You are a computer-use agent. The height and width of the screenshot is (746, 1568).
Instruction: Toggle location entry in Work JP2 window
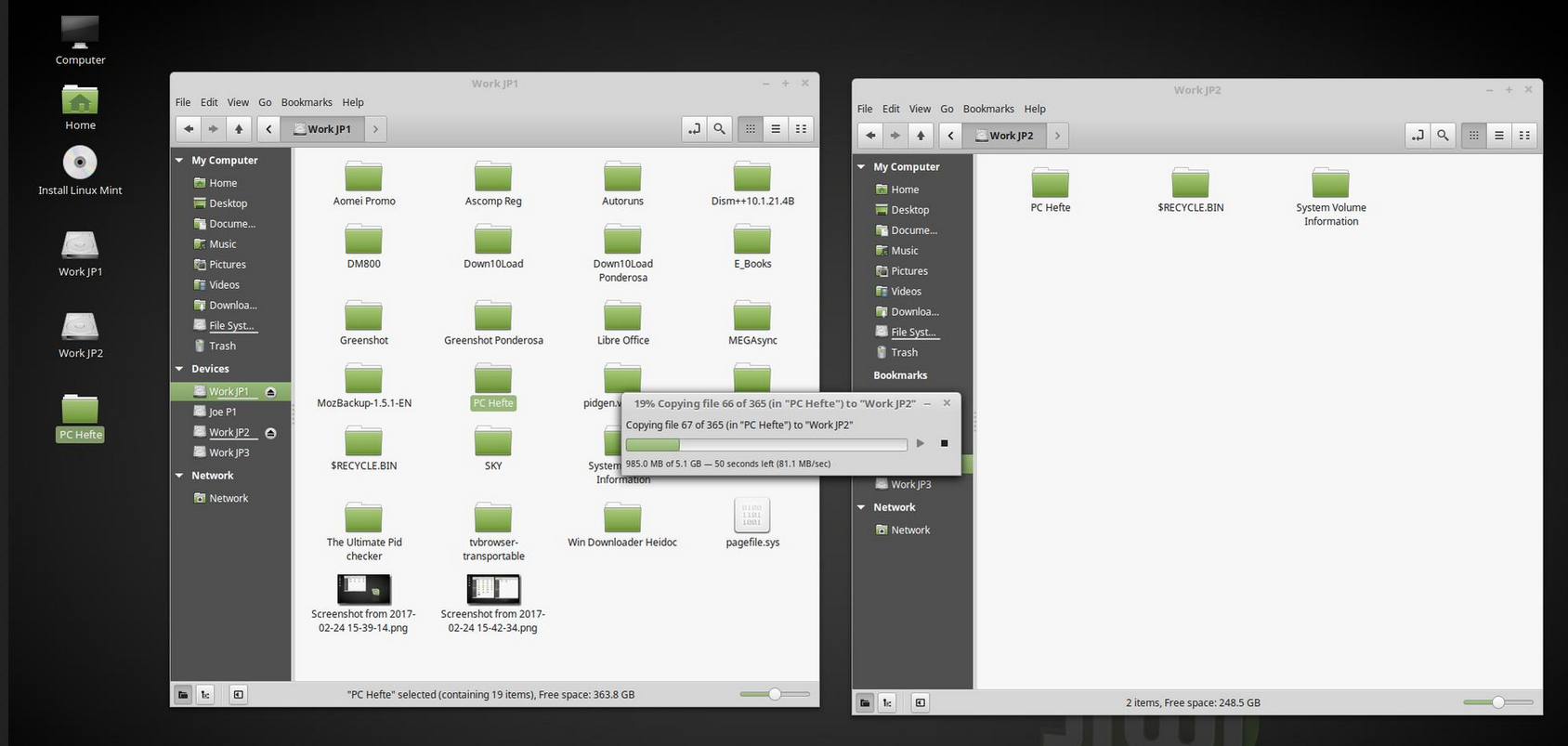pos(1418,136)
